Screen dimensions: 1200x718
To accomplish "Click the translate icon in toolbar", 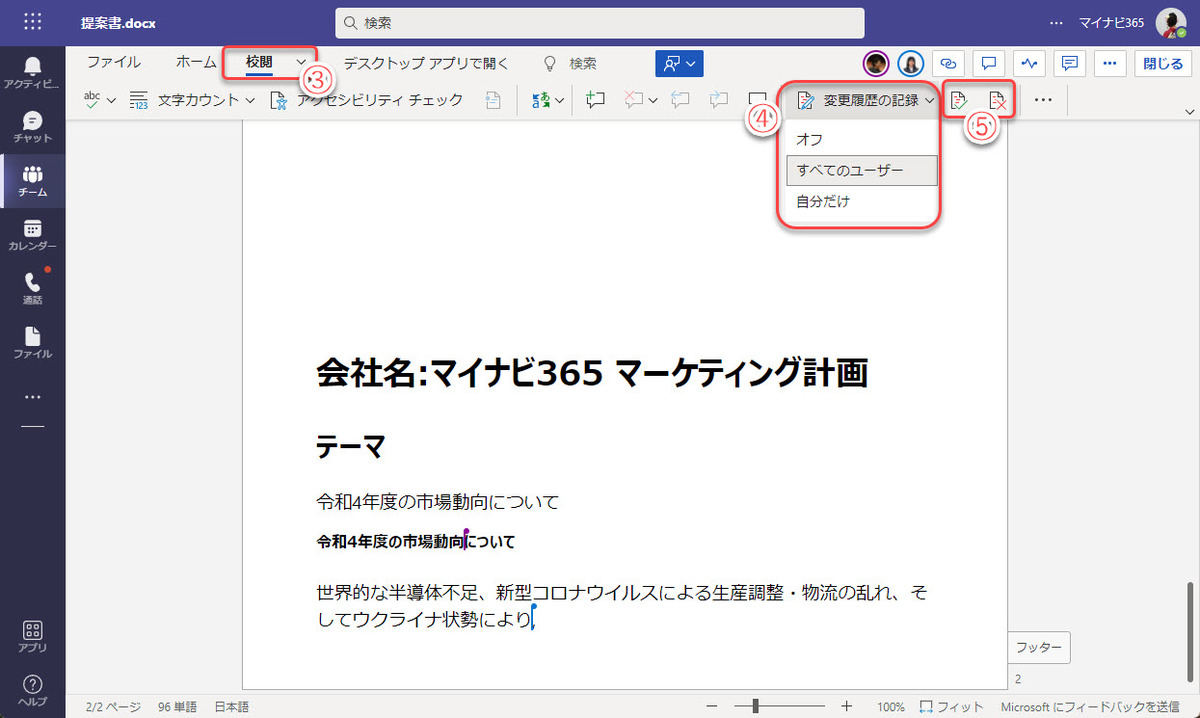I will tap(541, 100).
